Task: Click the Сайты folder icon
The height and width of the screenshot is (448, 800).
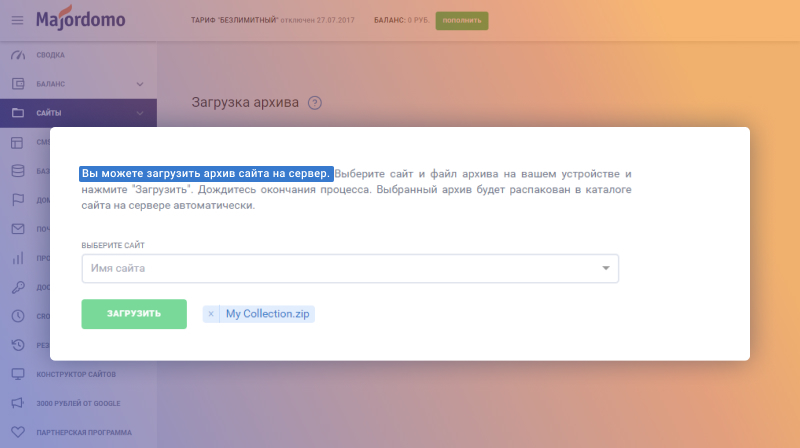Action: pyautogui.click(x=17, y=113)
